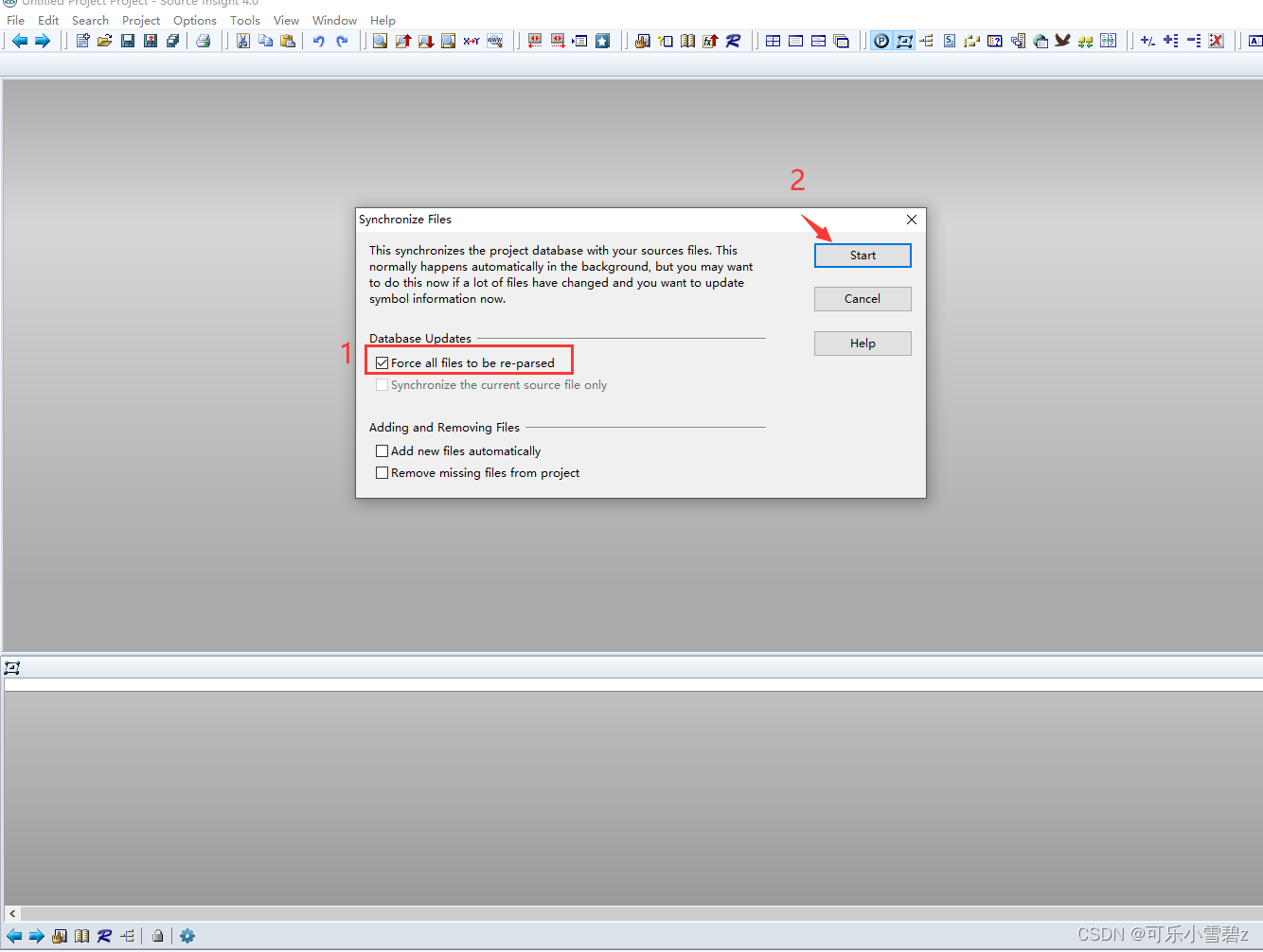Click the Cancel button
Viewport: 1263px width, 952px height.
(x=863, y=299)
